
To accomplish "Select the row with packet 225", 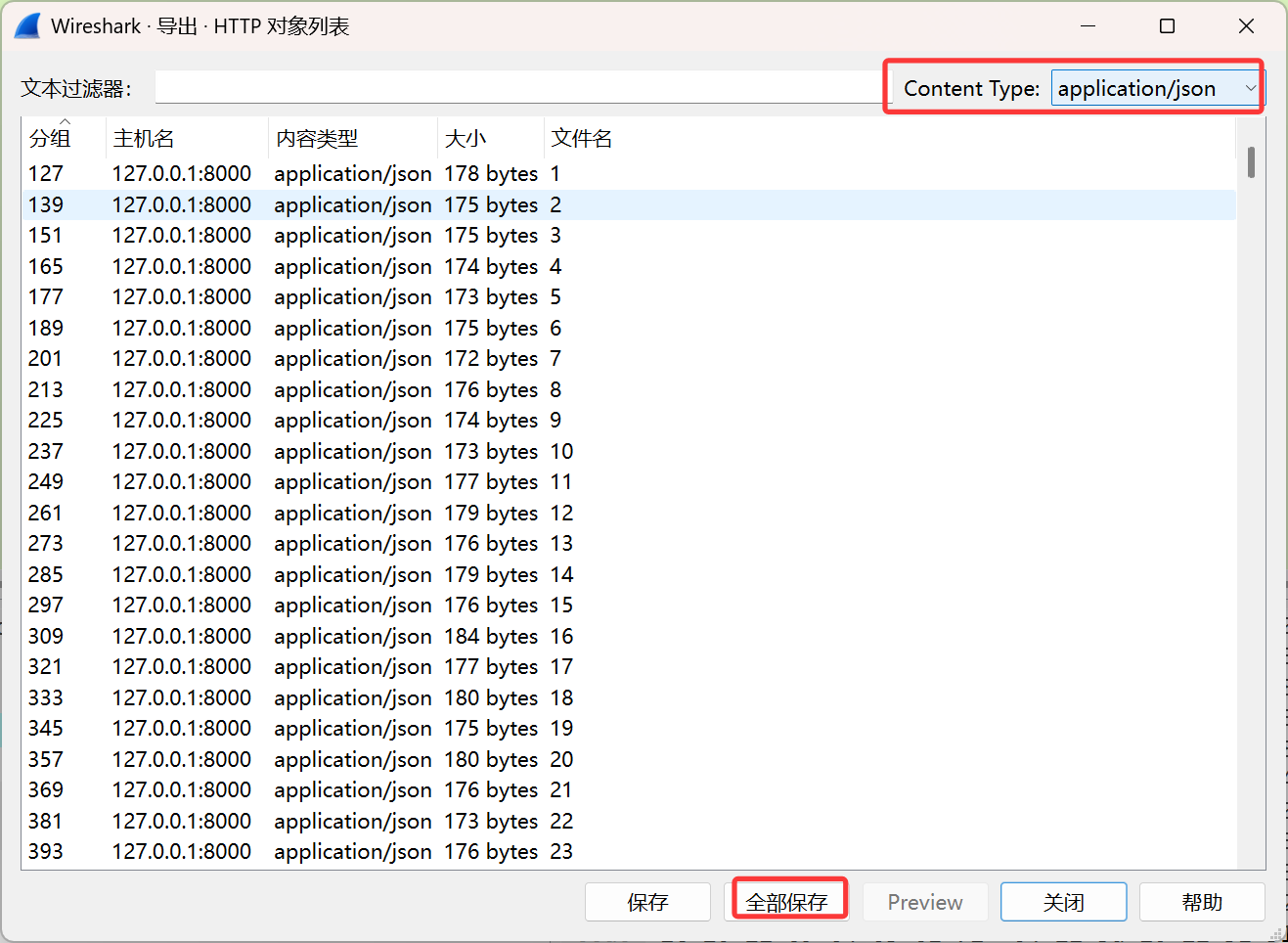I will 629,421.
